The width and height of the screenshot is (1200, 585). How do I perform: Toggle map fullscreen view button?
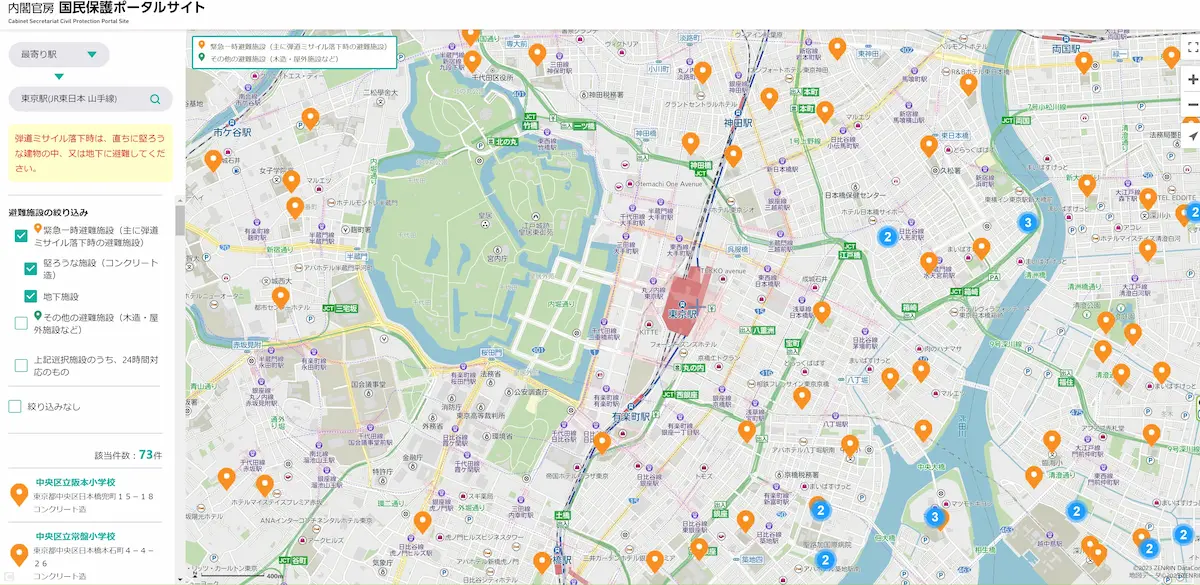[x=1192, y=46]
